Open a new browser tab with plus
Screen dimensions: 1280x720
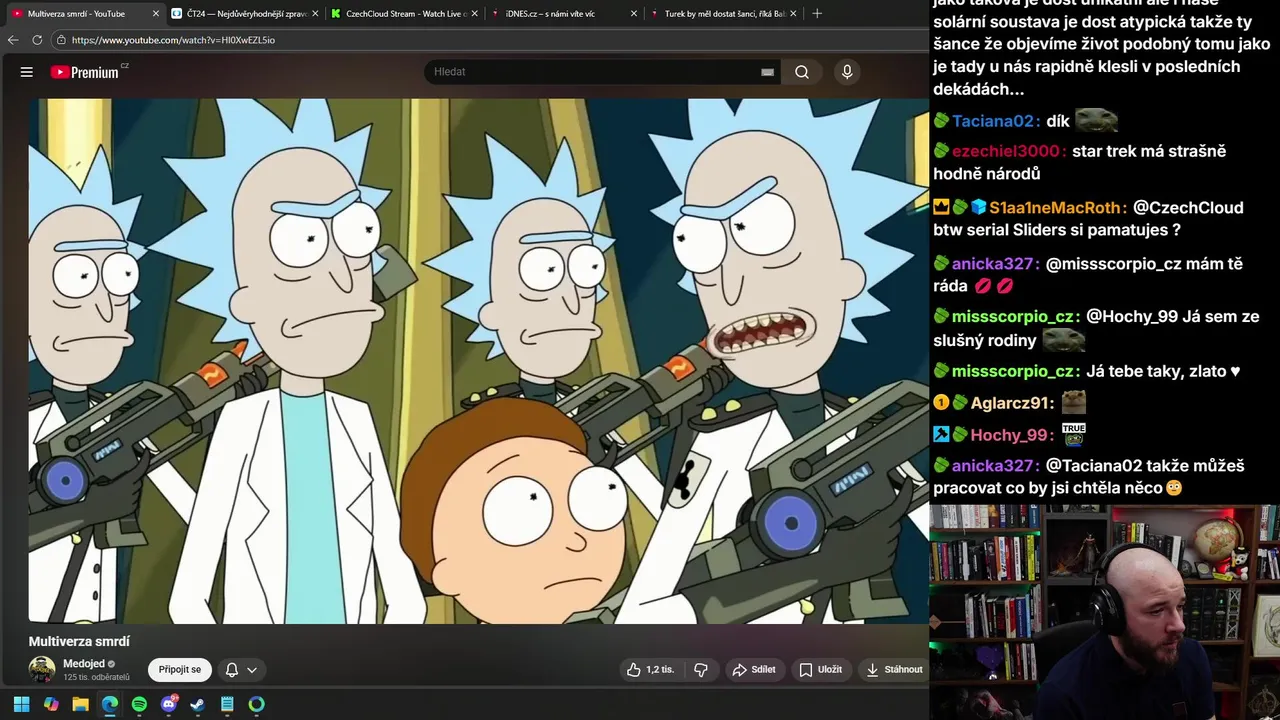coord(817,14)
